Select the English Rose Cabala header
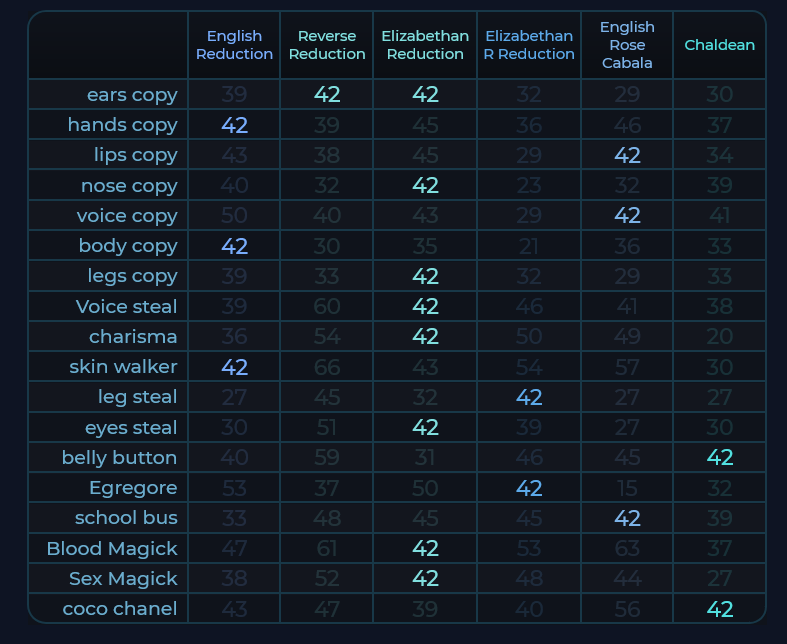This screenshot has width=787, height=644. tap(627, 45)
